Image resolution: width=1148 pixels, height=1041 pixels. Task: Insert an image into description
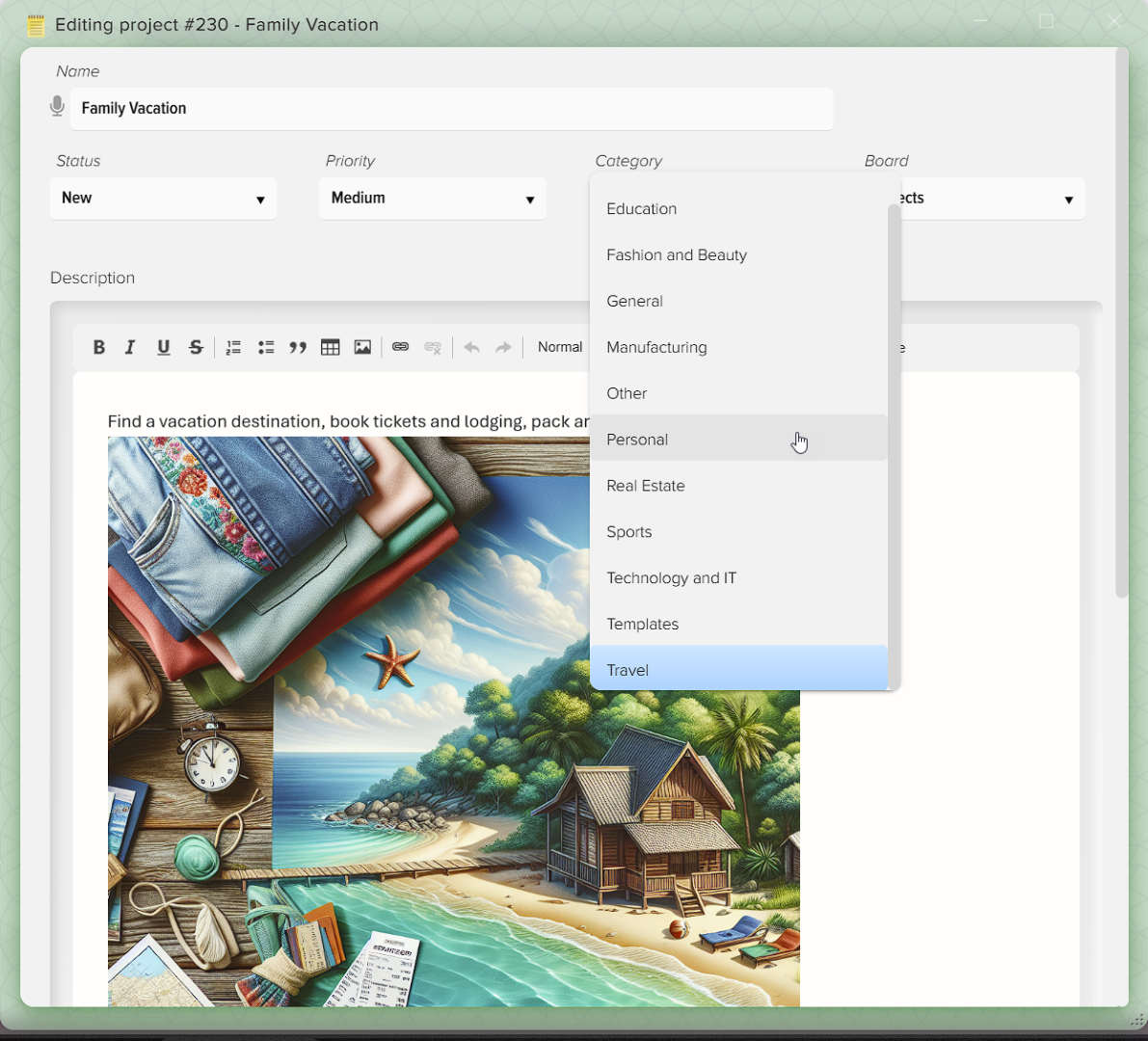pos(362,347)
